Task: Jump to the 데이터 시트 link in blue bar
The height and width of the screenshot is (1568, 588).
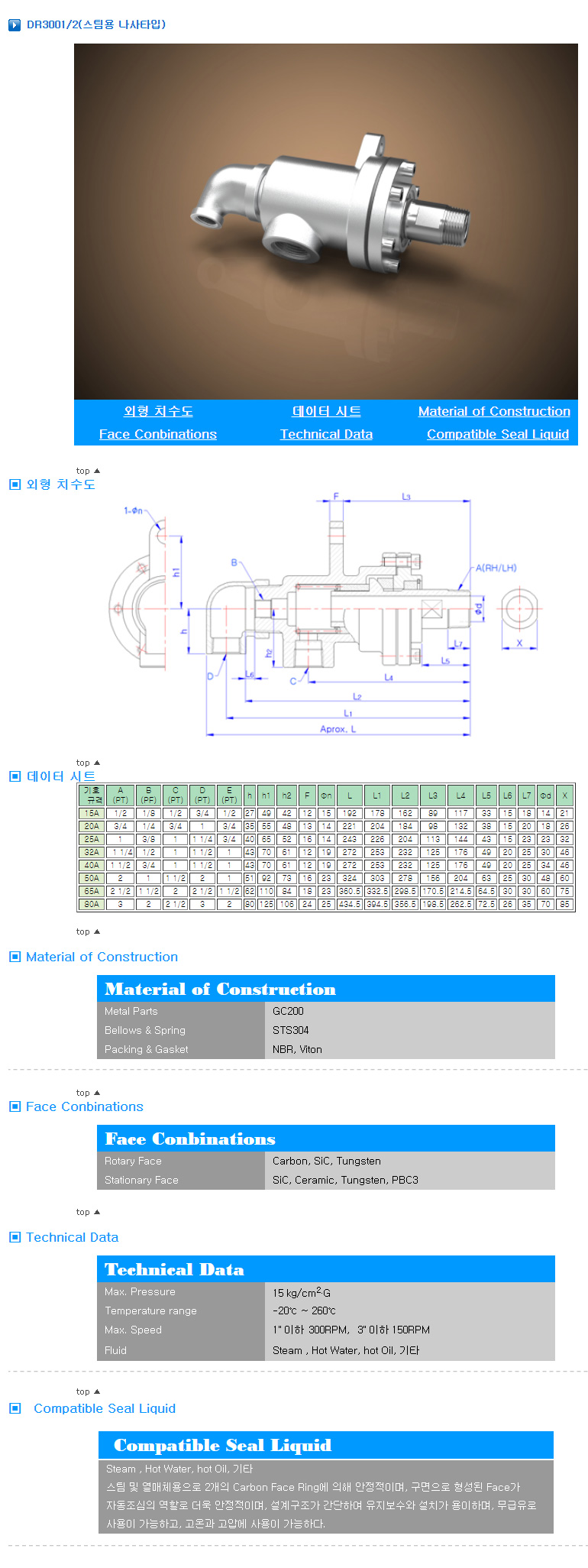Action: pyautogui.click(x=326, y=411)
